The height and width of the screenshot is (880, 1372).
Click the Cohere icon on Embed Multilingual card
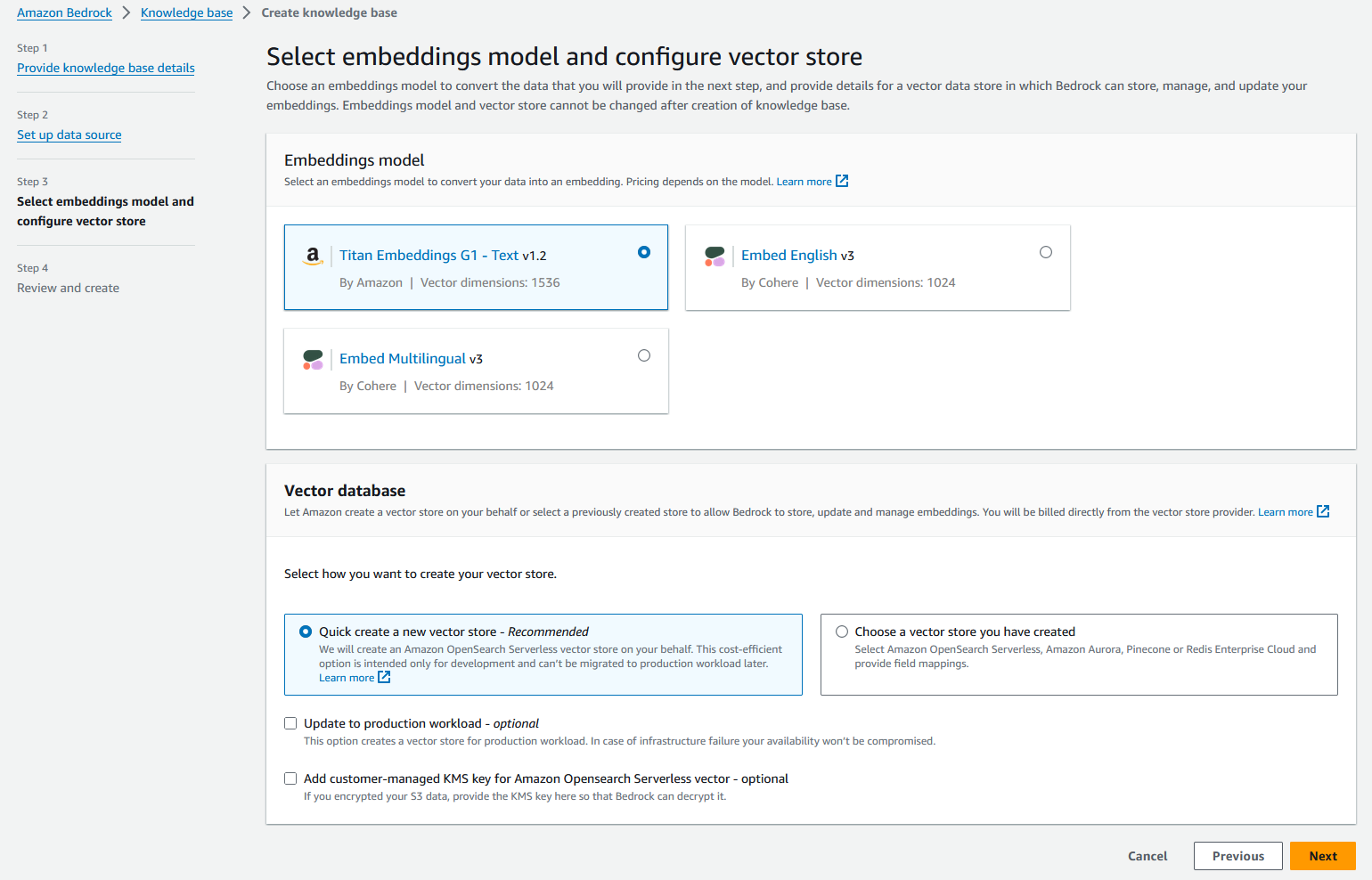pos(313,360)
